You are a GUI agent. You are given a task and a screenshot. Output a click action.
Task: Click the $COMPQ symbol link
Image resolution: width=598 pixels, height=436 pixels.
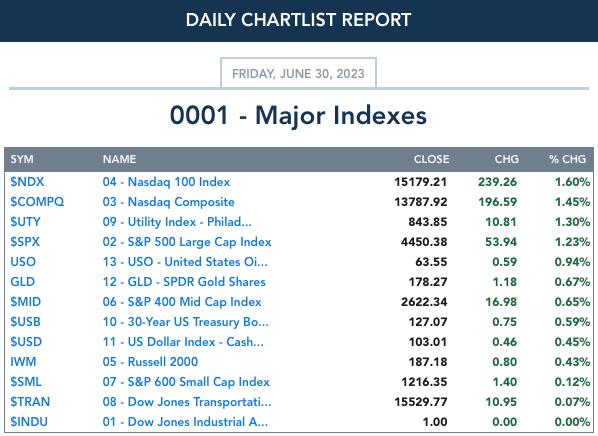(37, 202)
